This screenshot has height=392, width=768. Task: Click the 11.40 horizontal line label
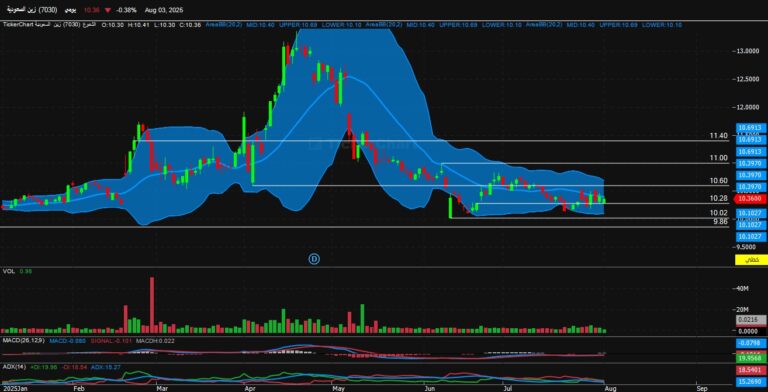719,136
